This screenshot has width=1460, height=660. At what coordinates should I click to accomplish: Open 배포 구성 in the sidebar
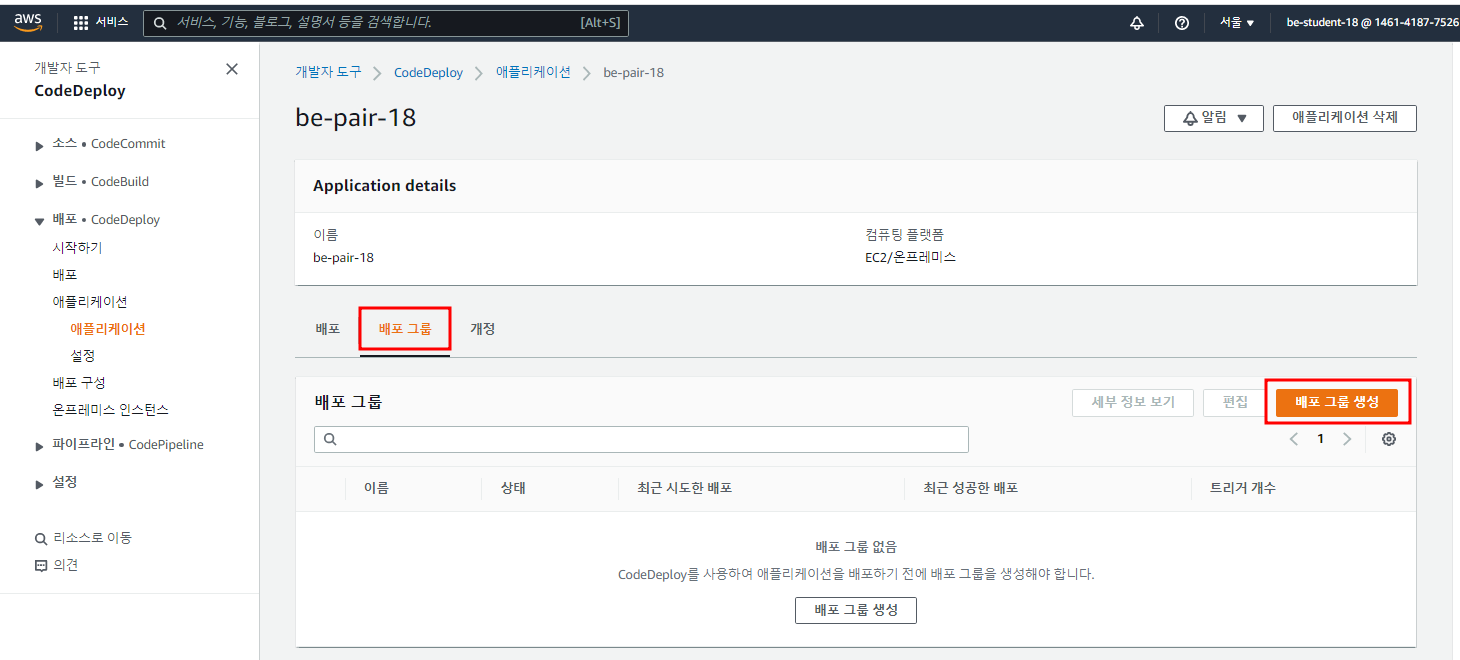pyautogui.click(x=79, y=382)
